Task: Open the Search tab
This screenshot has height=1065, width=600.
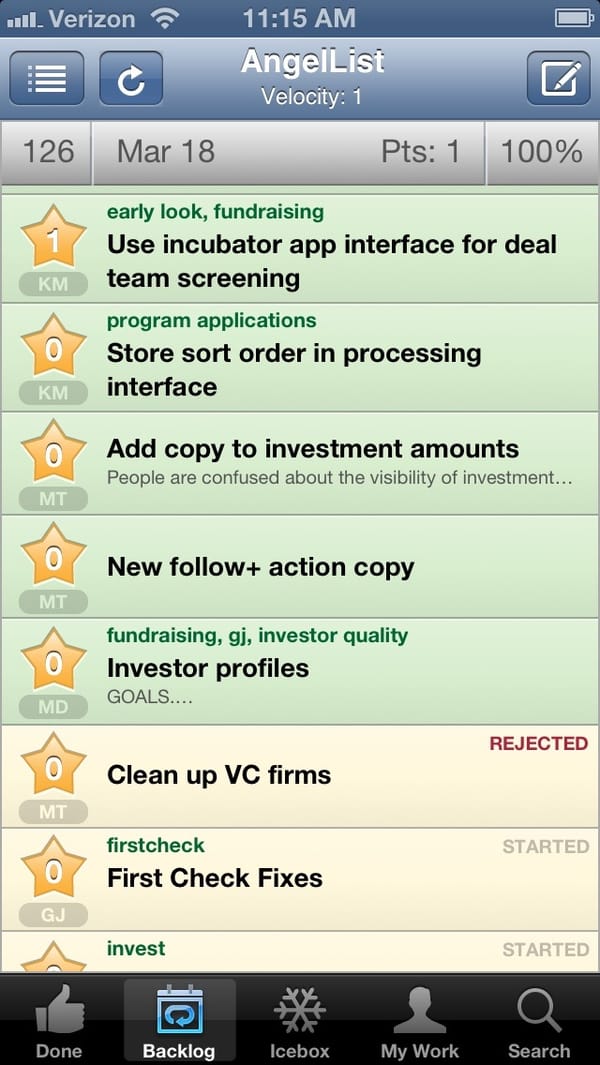Action: pyautogui.click(x=539, y=1021)
